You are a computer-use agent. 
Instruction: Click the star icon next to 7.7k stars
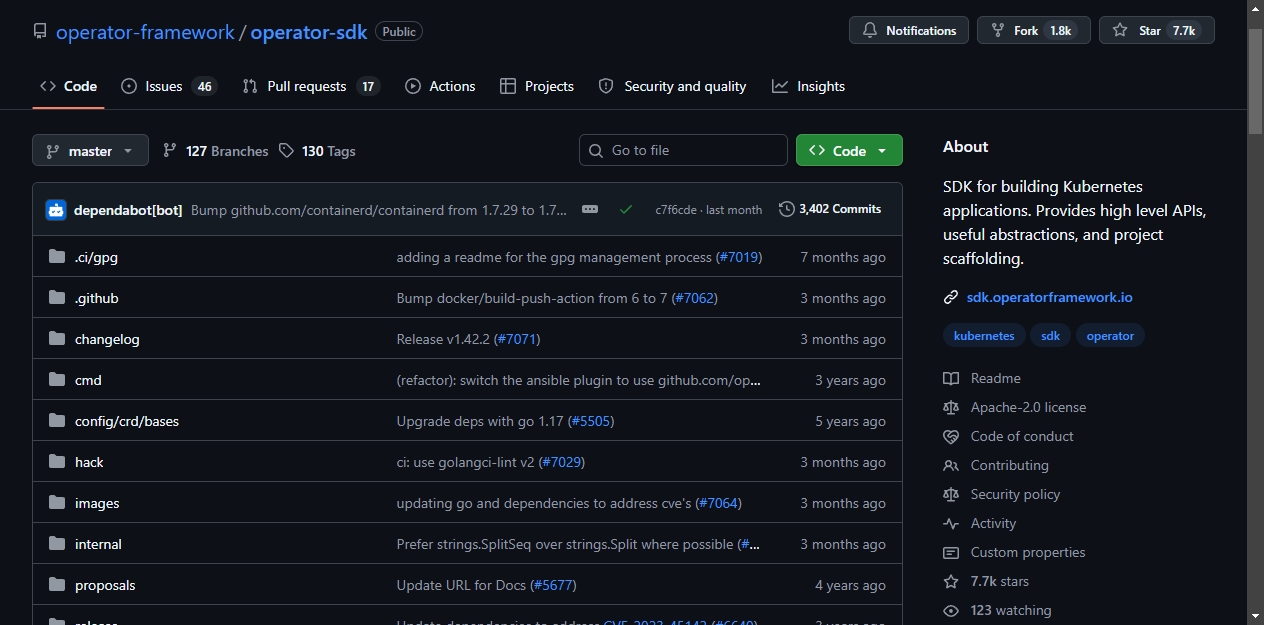point(951,581)
